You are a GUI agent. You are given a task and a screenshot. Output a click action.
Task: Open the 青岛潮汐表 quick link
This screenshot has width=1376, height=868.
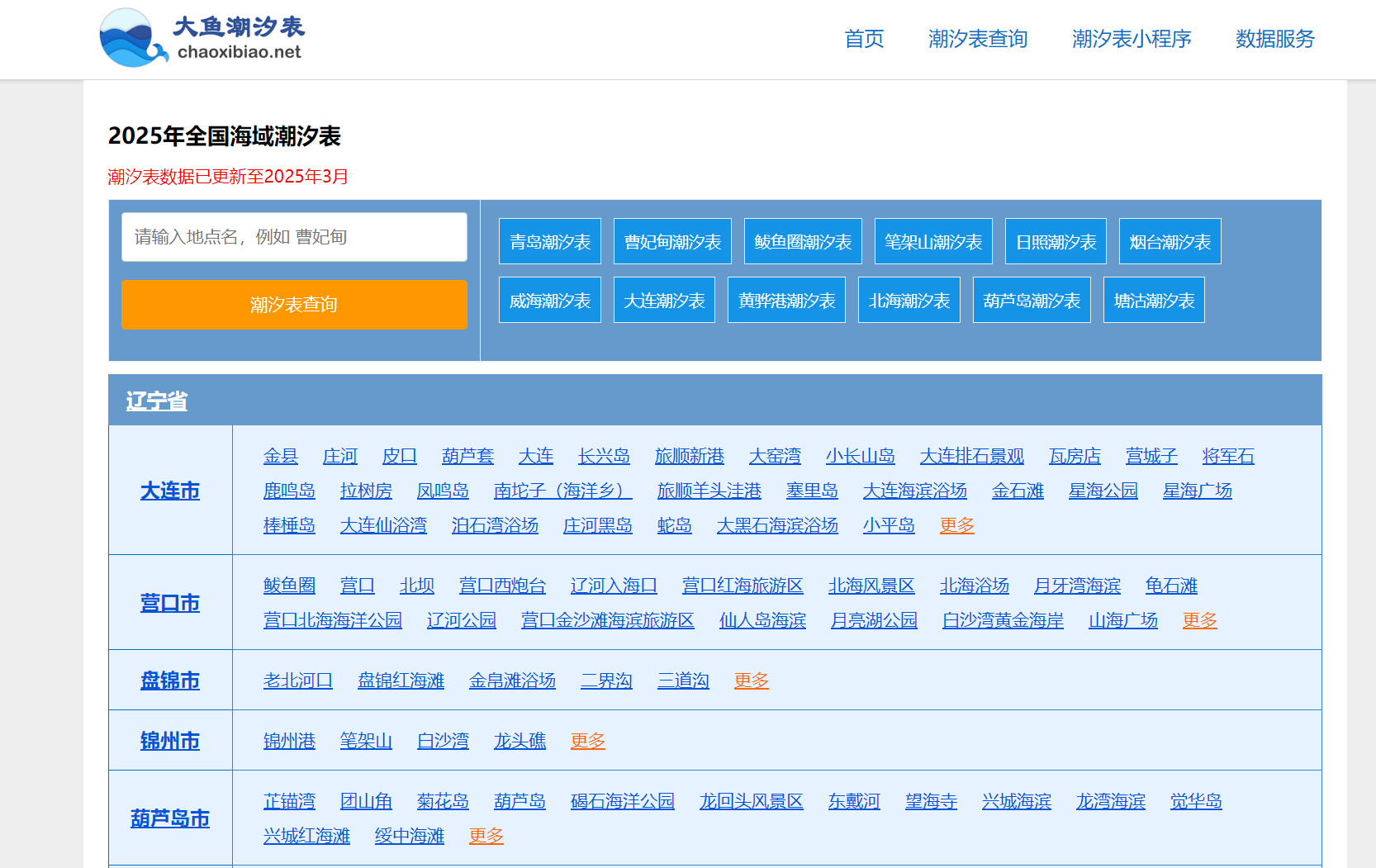(549, 240)
